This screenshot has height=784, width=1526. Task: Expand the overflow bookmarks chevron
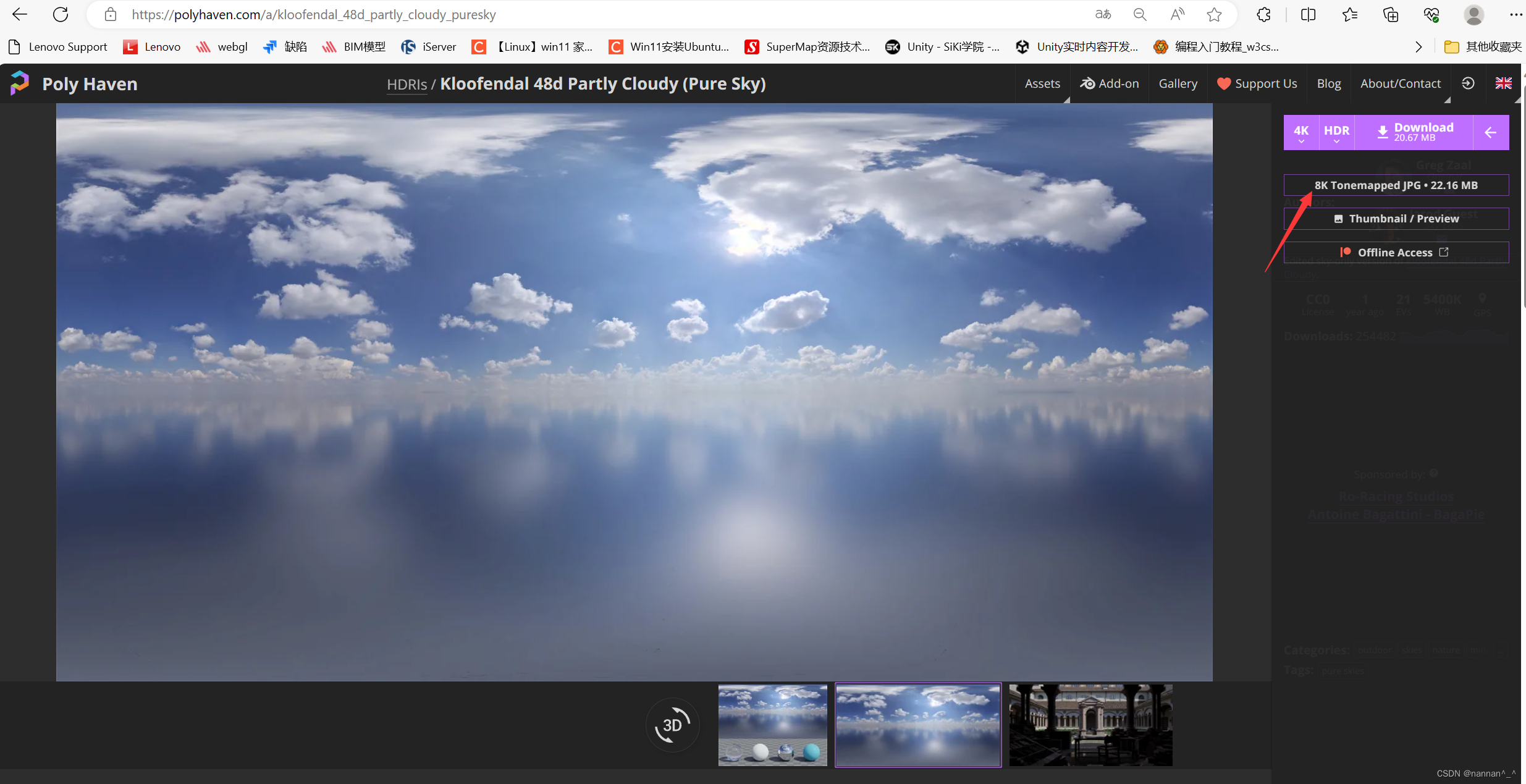tap(1418, 46)
